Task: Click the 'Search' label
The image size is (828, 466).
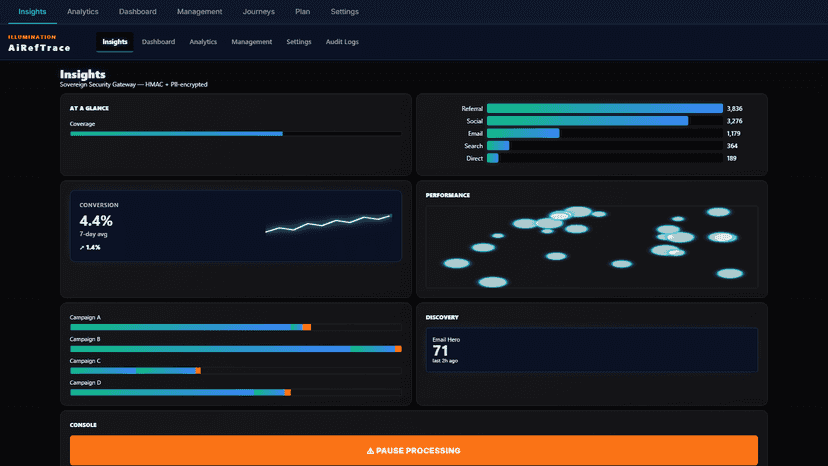Action: tap(474, 146)
